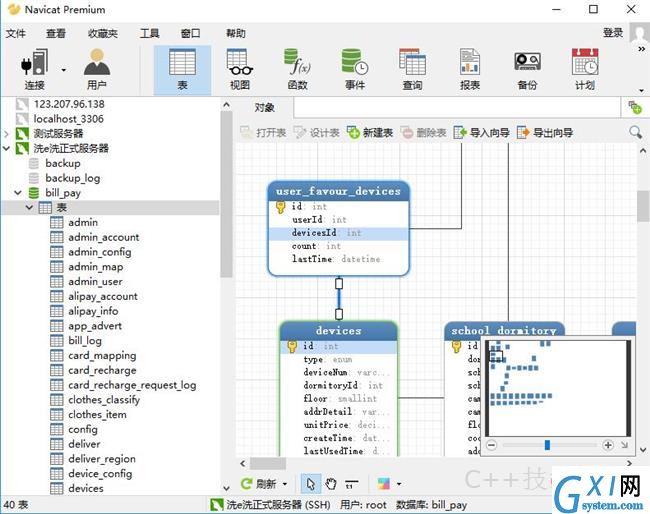Image resolution: width=650 pixels, height=514 pixels.
Task: Click the navigator overview thumbnail
Action: click(558, 388)
